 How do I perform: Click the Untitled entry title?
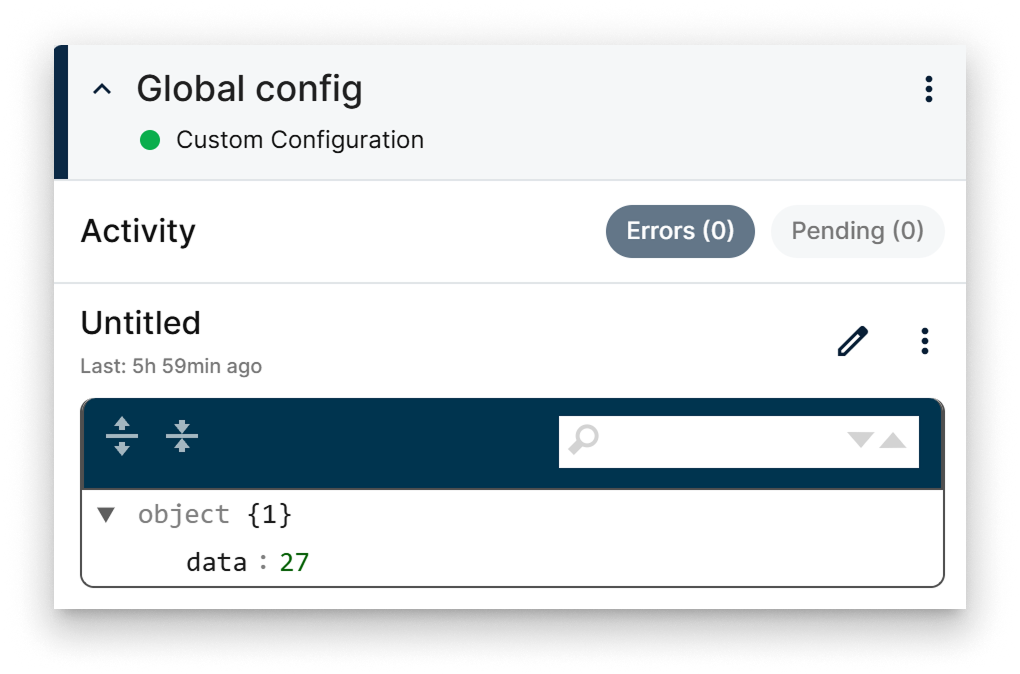click(x=140, y=323)
